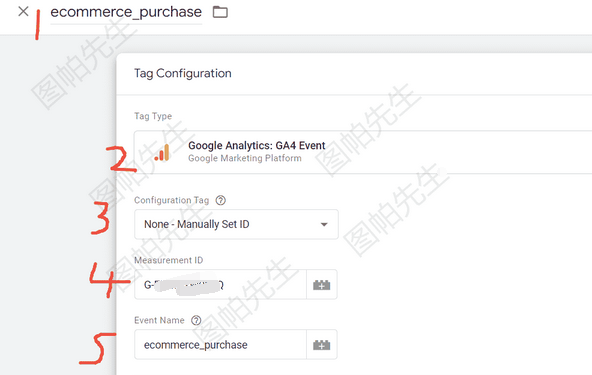Focus the Measurement ID input field

[220, 284]
